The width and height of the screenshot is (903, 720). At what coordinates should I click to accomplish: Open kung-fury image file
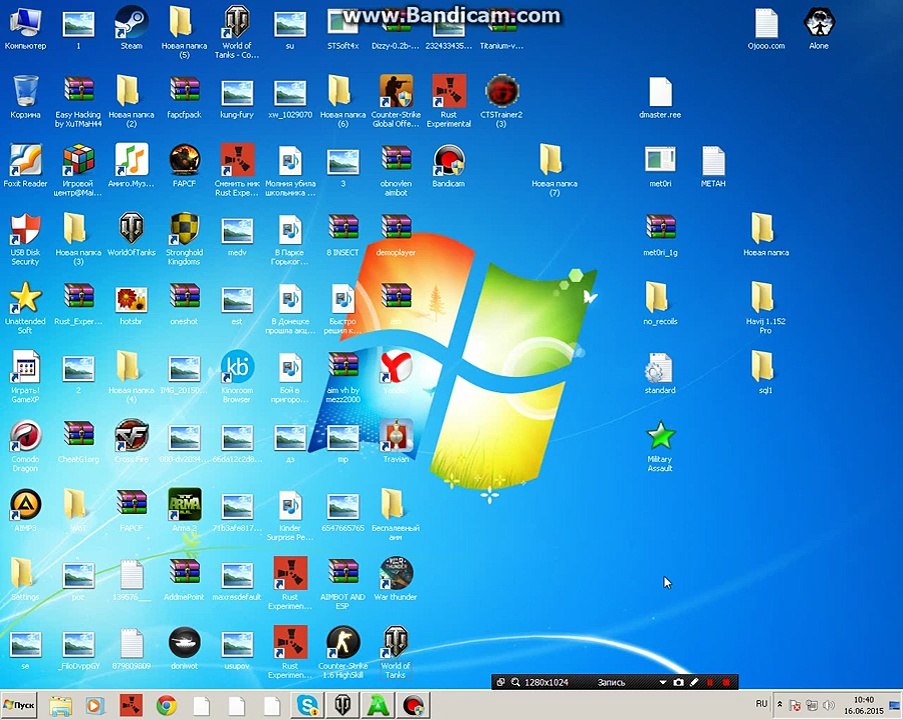[x=237, y=97]
